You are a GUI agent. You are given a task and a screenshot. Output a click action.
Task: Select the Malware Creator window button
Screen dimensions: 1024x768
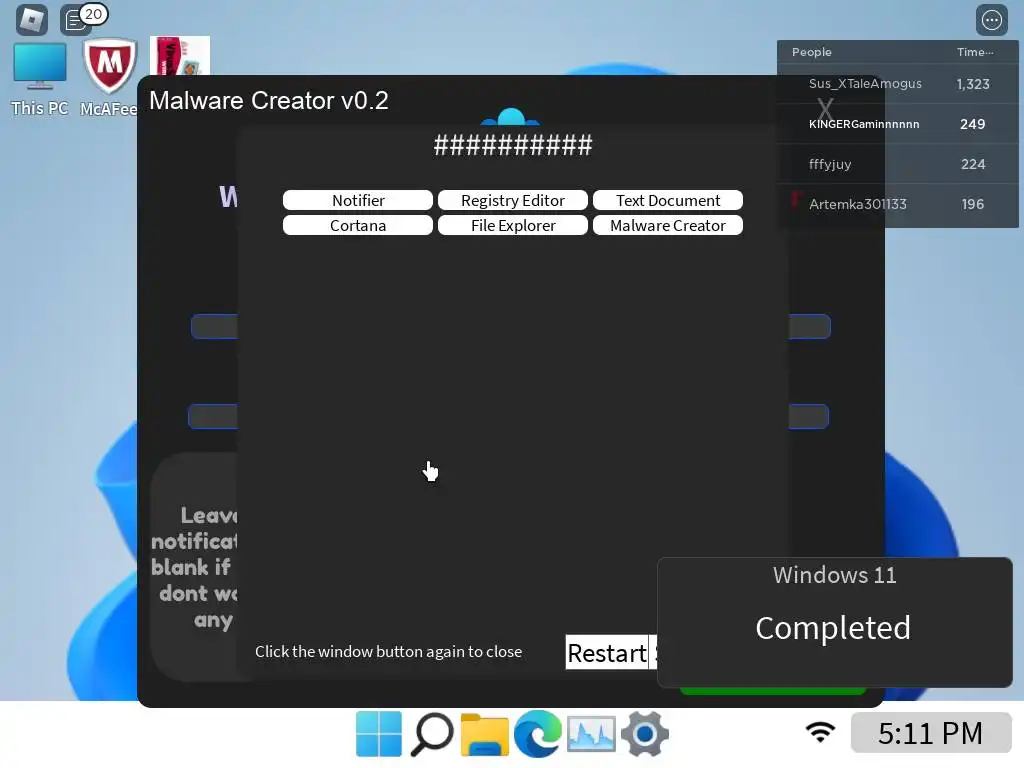pos(667,225)
